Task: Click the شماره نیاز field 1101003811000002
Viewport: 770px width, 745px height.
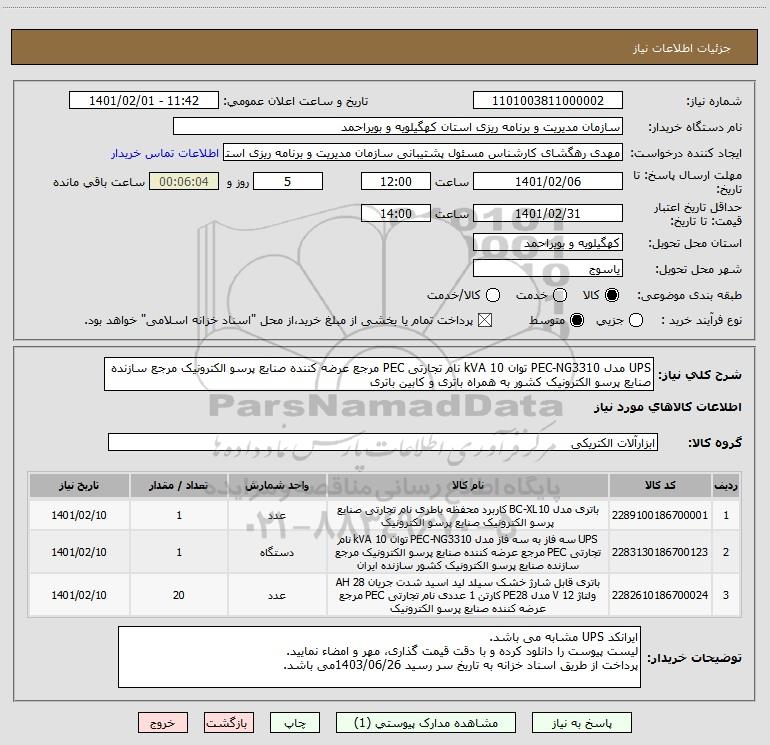Action: click(548, 101)
